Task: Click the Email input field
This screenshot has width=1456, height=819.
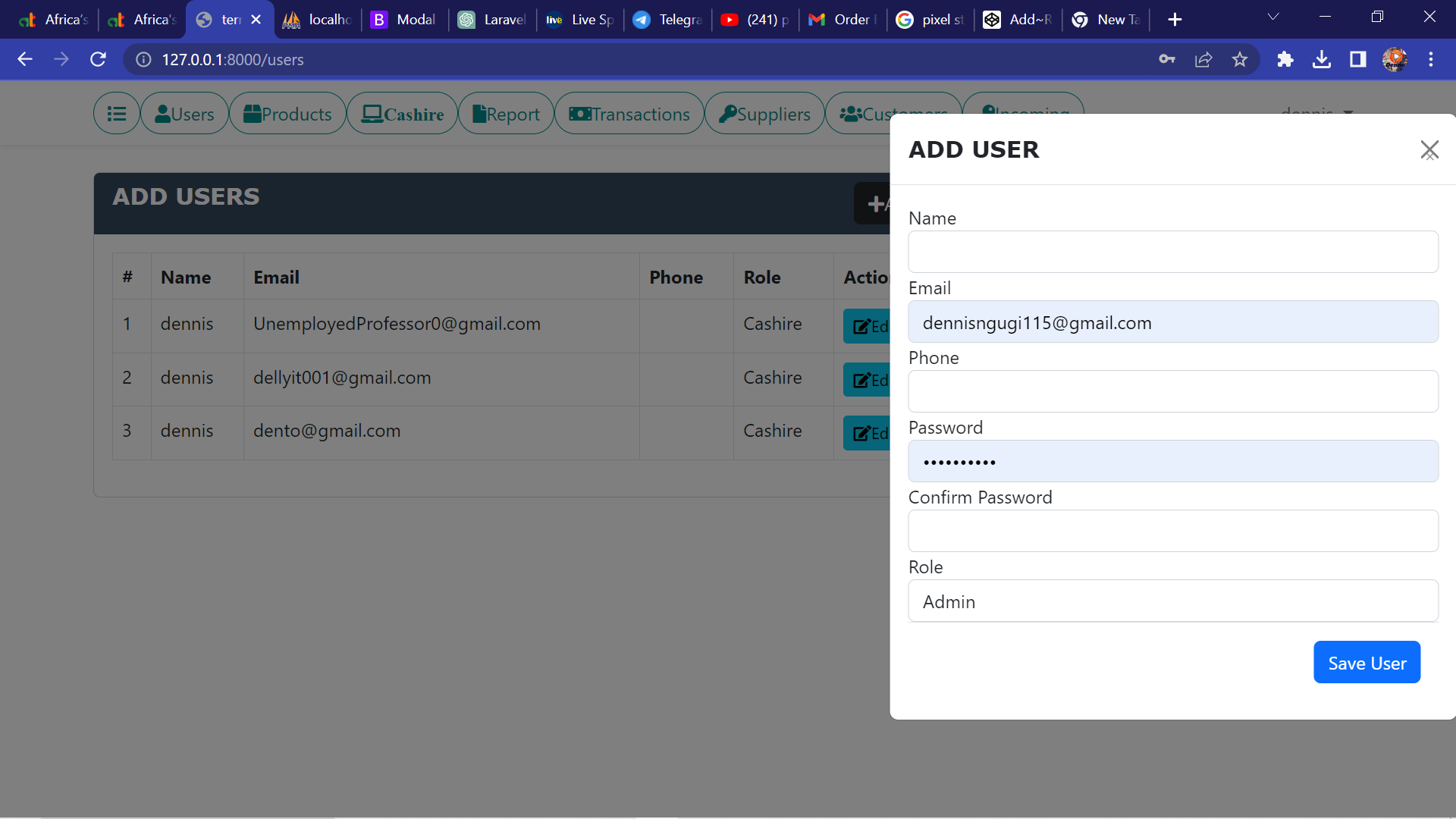Action: (1173, 322)
